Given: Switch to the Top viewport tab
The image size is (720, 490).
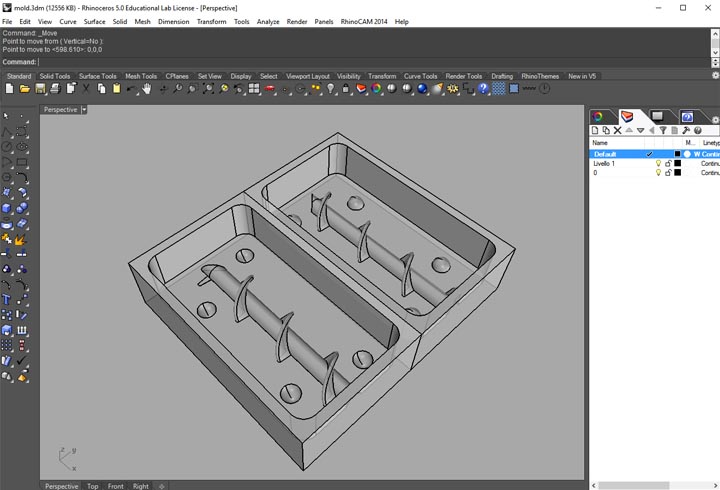Looking at the screenshot, I should [x=93, y=486].
